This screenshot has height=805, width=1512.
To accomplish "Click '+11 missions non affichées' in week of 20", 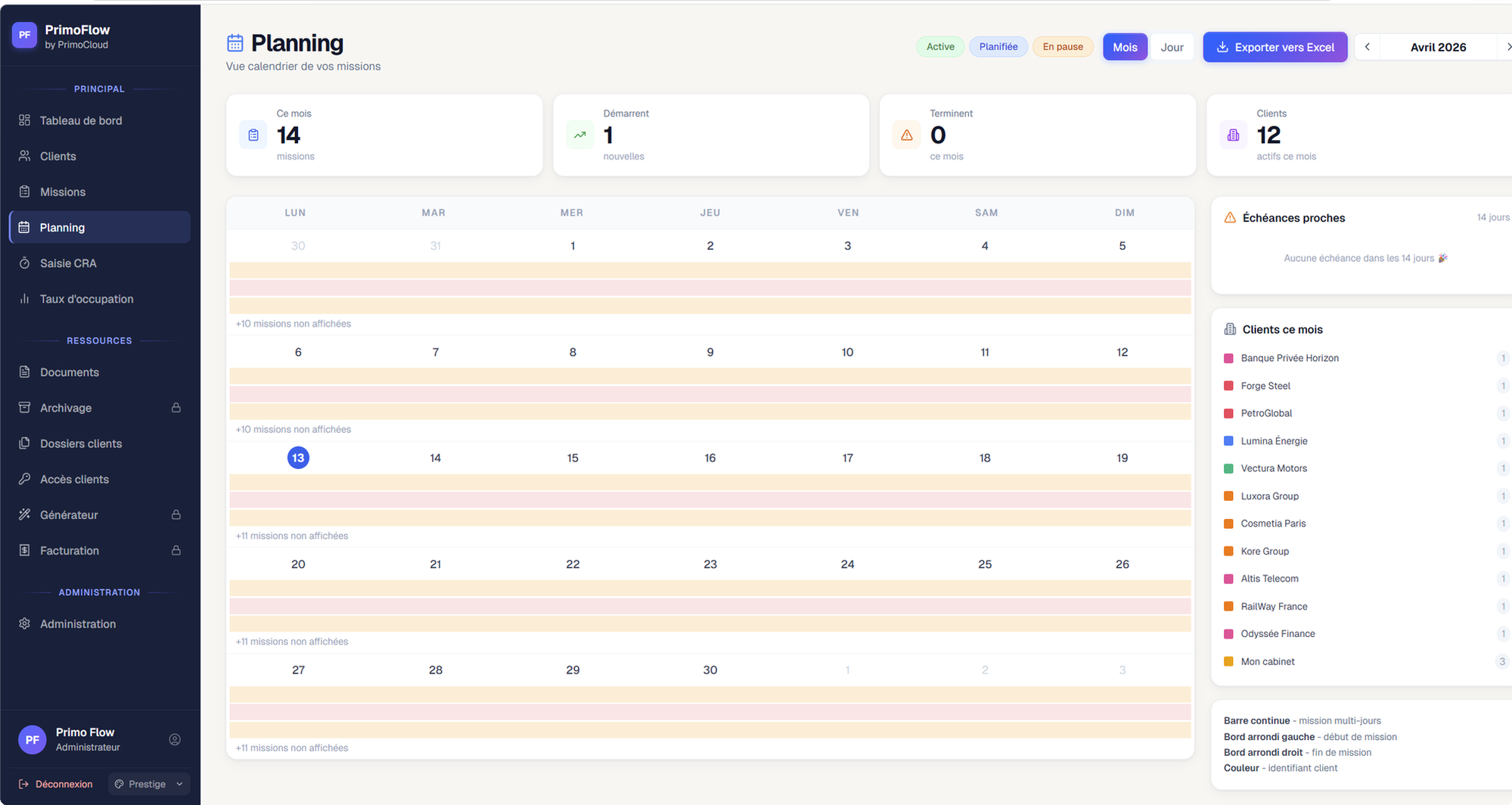I will [x=292, y=642].
